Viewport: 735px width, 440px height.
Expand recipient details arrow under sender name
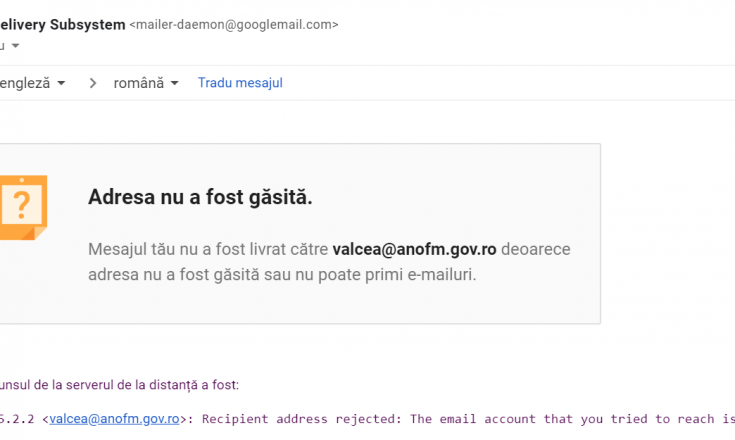(15, 45)
